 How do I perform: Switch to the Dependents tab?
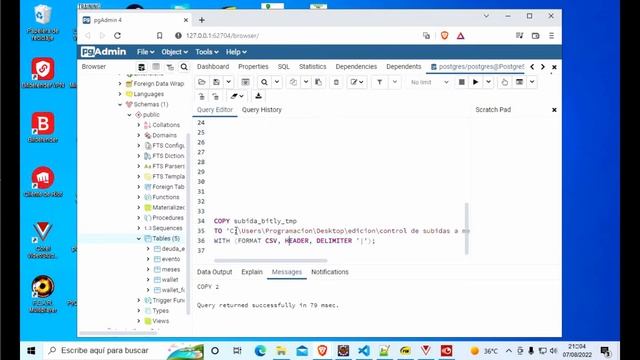(x=403, y=67)
